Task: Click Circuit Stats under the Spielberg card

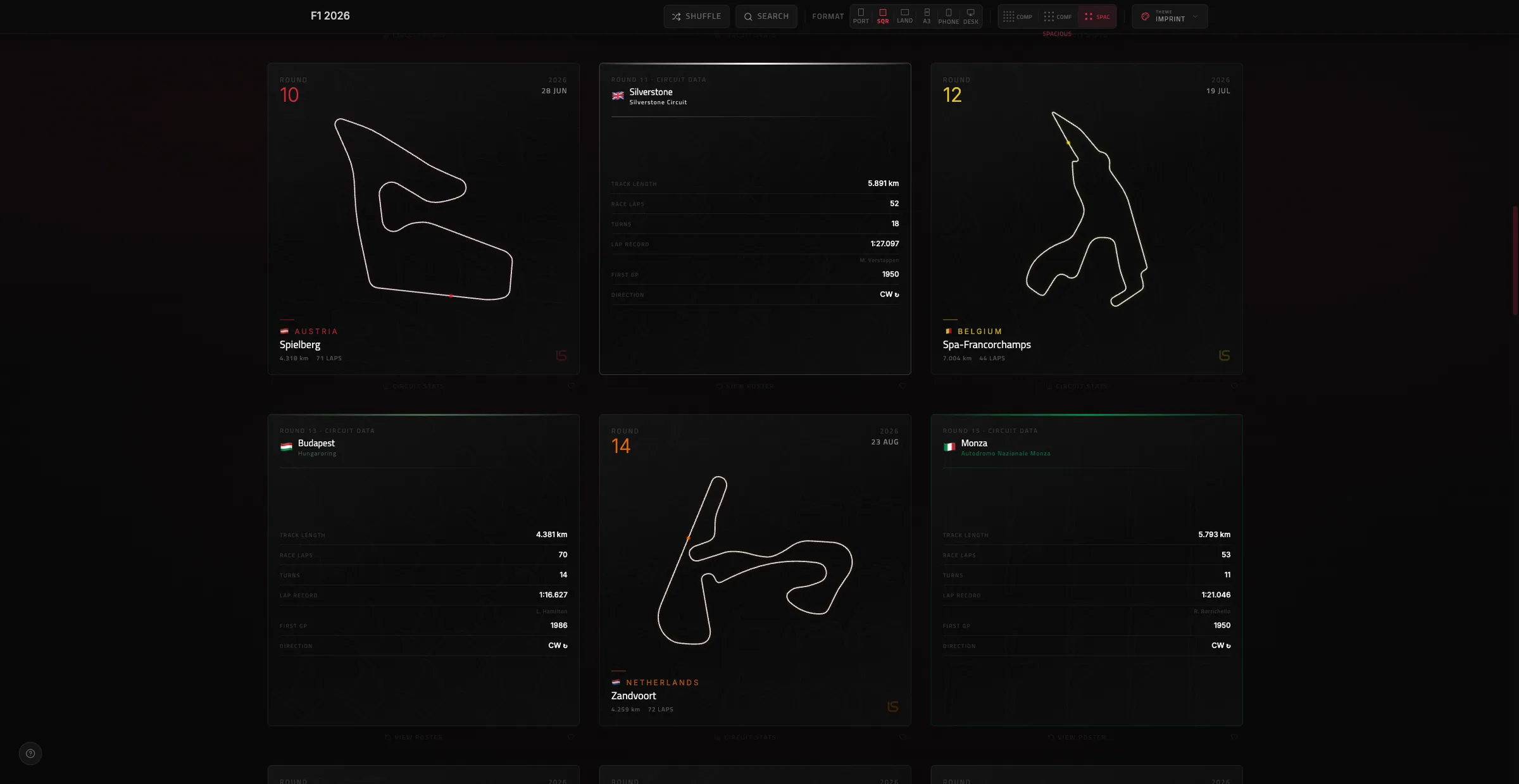Action: (x=414, y=386)
